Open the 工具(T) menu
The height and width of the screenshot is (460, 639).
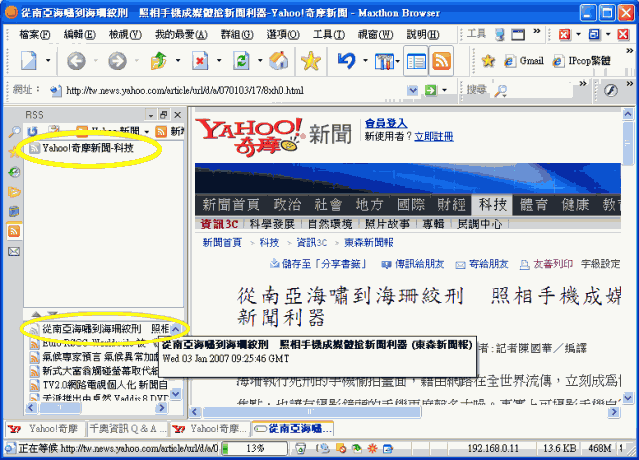(328, 35)
